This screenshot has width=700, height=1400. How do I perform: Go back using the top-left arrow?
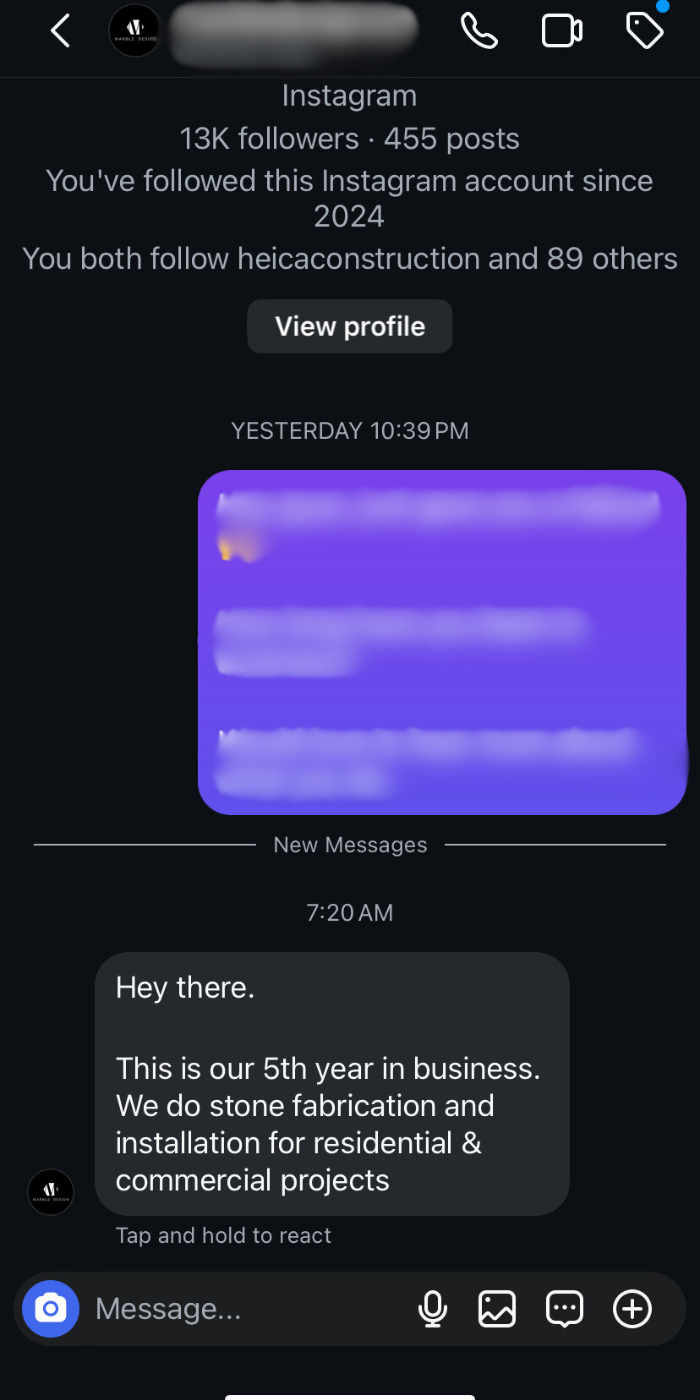(x=60, y=31)
